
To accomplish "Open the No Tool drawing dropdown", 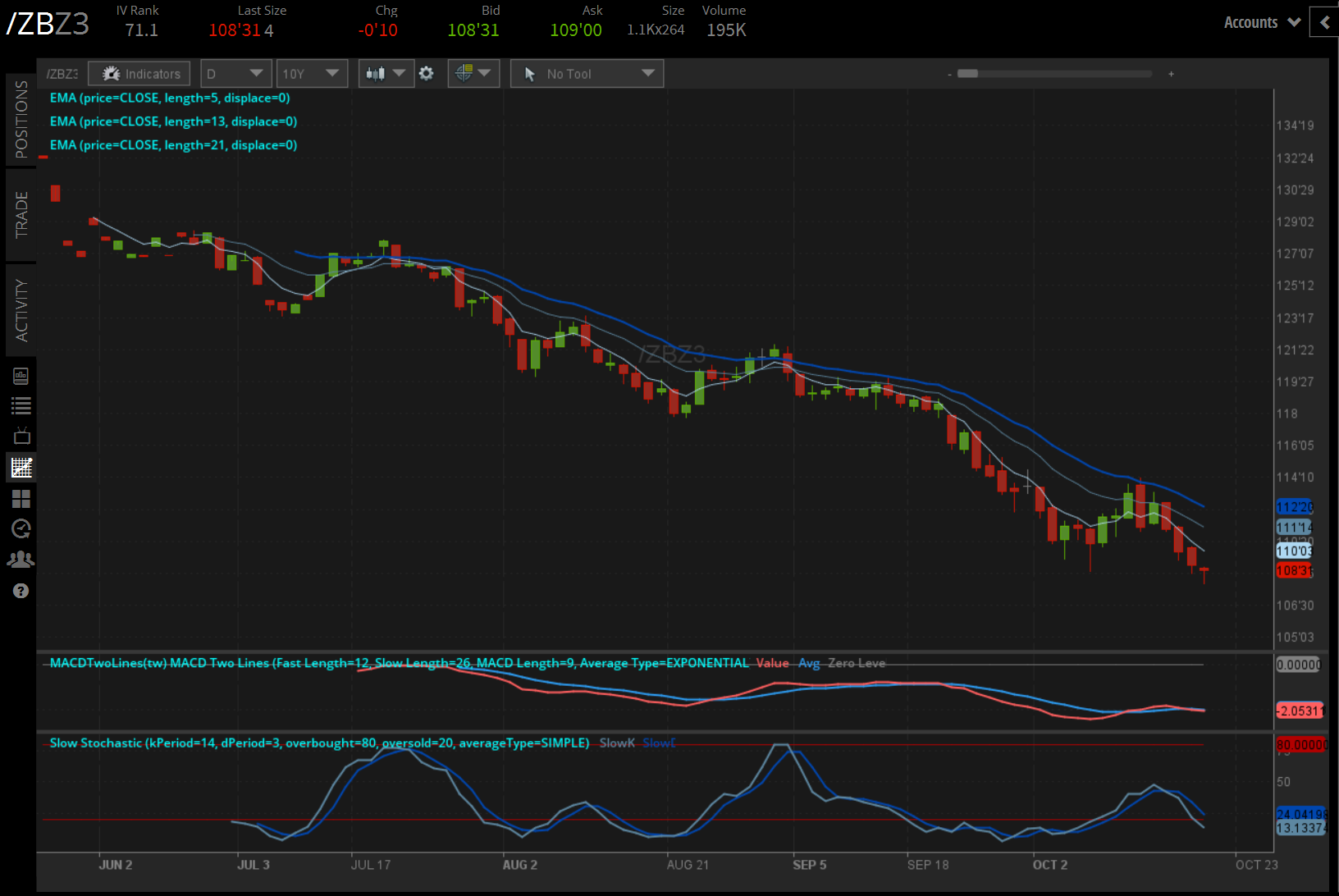I will 587,74.
